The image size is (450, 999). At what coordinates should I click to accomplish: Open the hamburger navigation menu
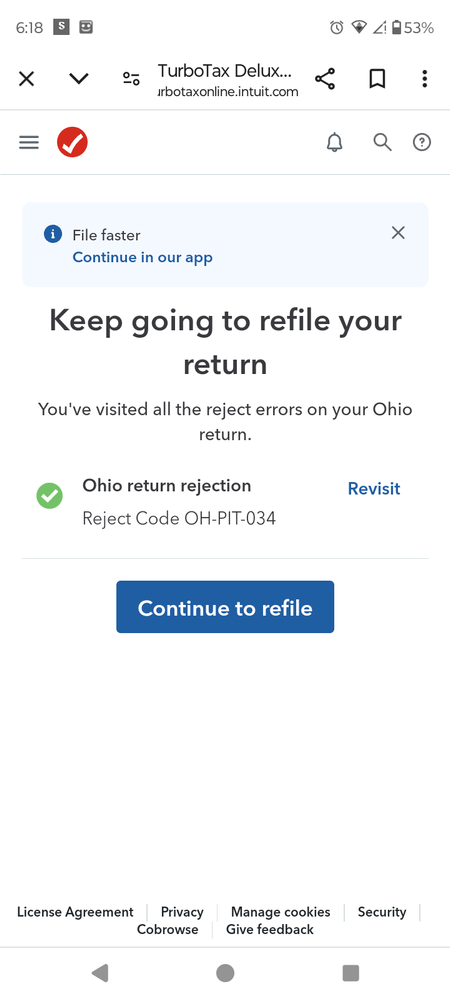(29, 143)
